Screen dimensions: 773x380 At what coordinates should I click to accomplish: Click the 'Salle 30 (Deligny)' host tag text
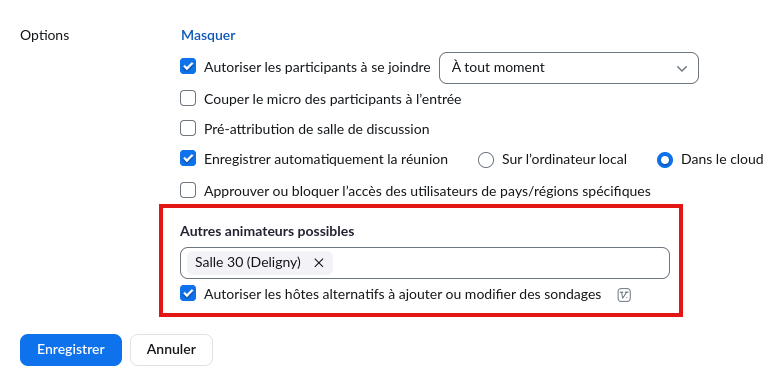pos(248,263)
